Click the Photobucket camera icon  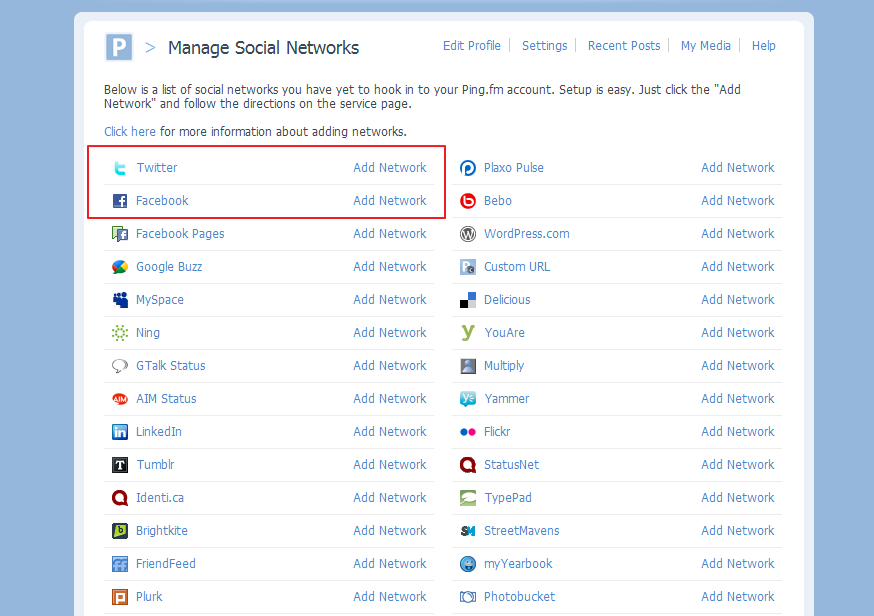(x=468, y=596)
